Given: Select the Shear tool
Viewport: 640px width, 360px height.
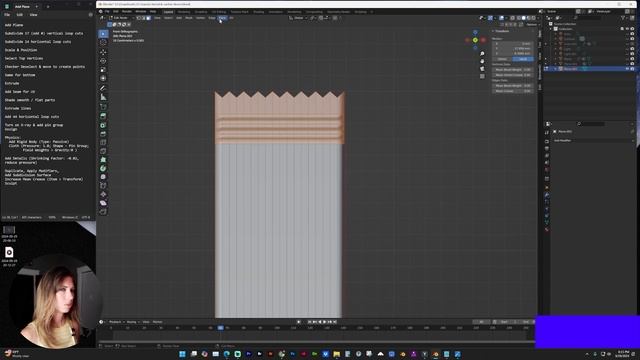Looking at the screenshot, I should 103,203.
